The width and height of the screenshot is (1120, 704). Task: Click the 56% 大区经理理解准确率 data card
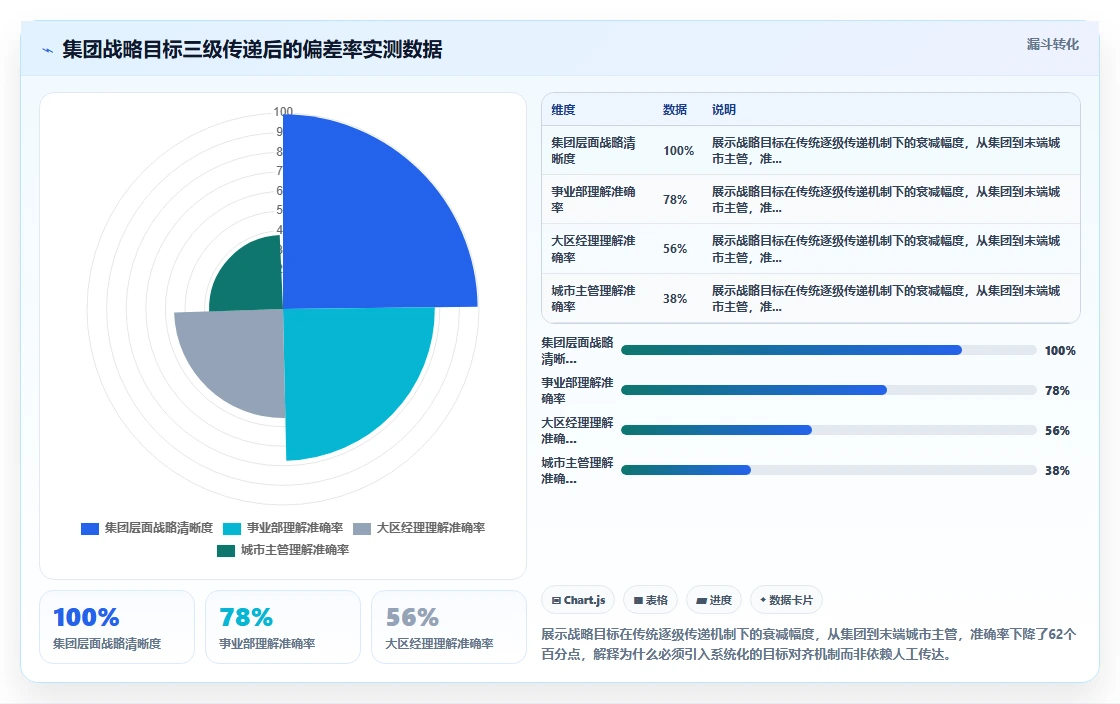(449, 627)
